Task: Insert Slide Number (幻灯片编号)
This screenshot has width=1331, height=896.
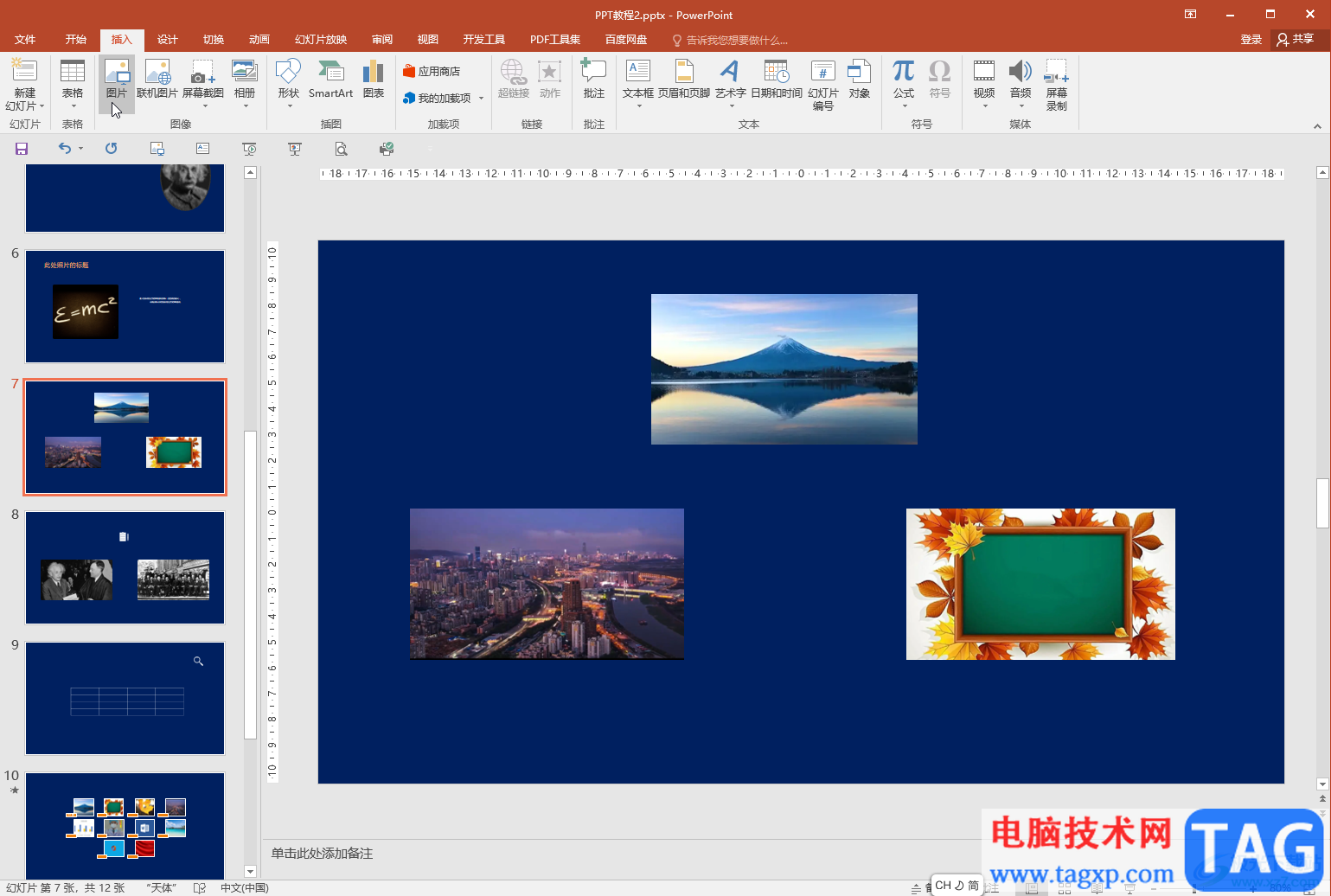Action: (823, 85)
